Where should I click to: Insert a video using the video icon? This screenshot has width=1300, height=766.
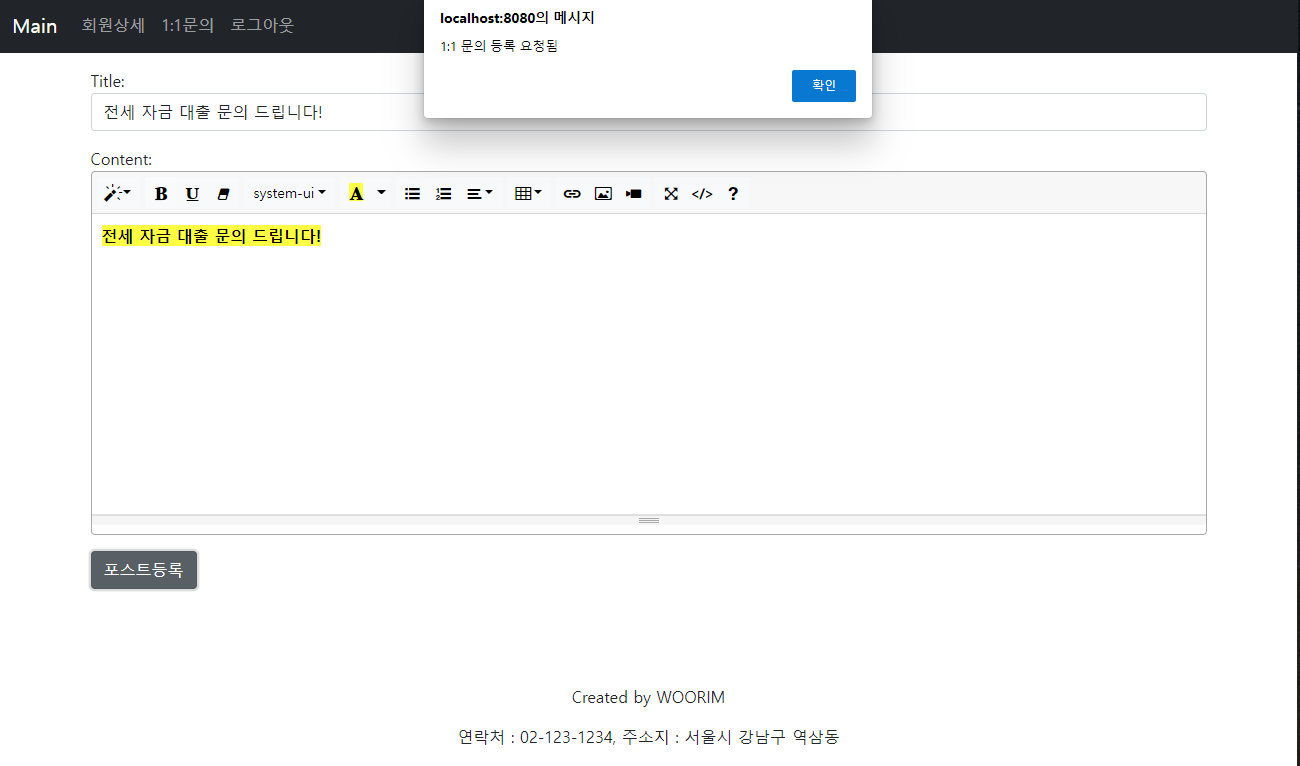634,194
